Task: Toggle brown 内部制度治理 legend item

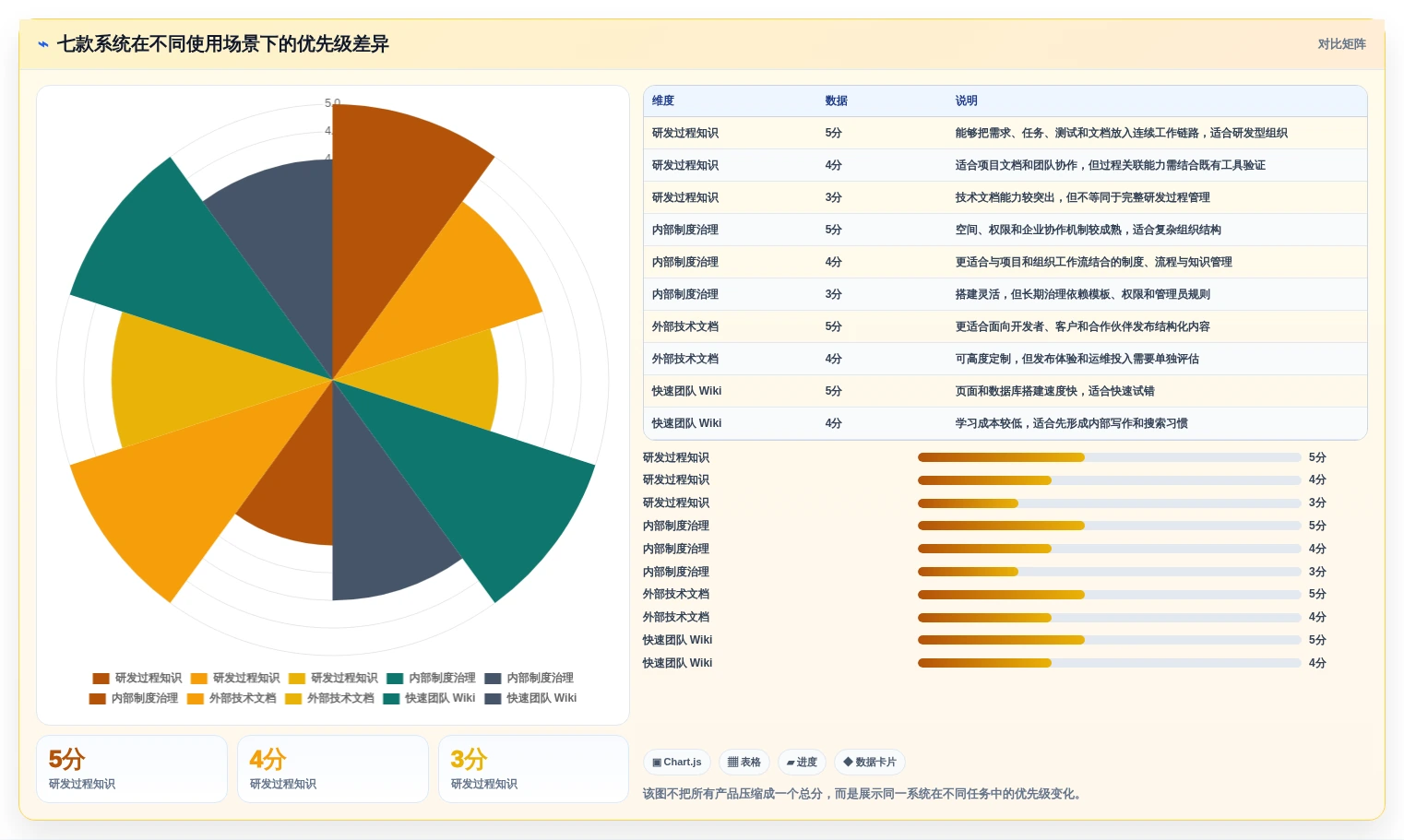Action: pos(133,698)
